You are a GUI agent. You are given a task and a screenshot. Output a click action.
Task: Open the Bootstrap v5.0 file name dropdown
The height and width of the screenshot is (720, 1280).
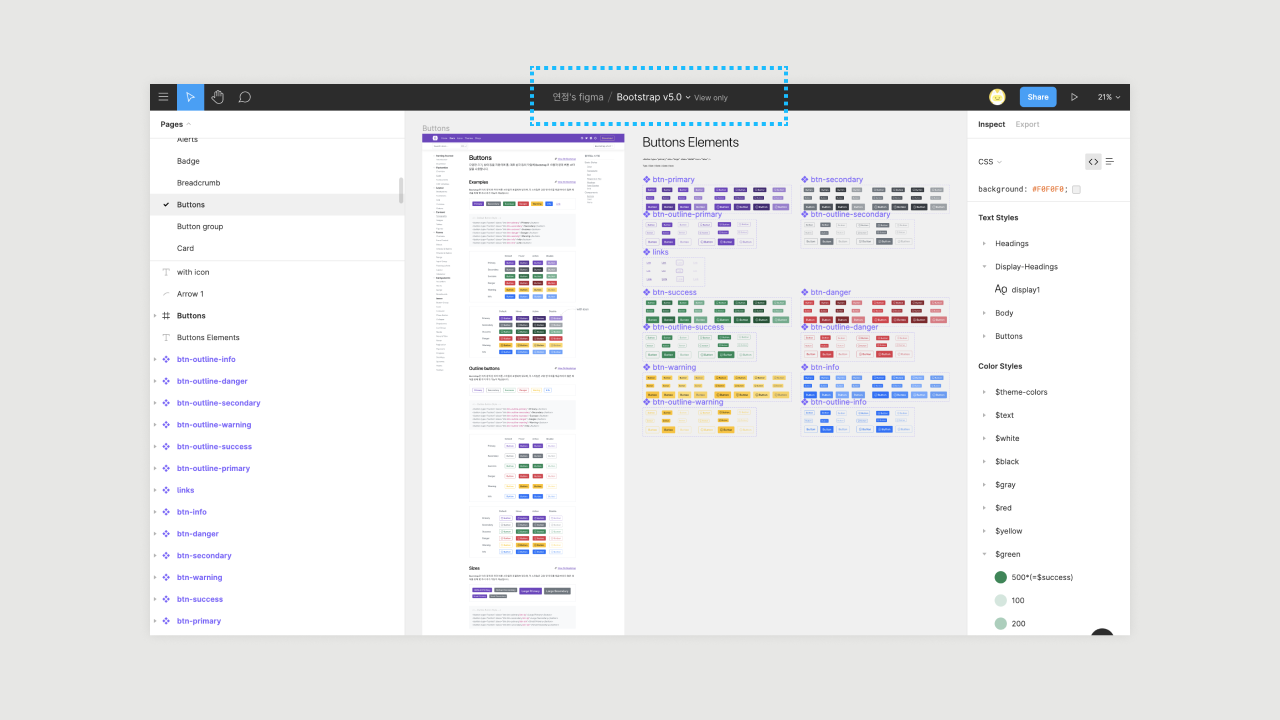pos(688,98)
